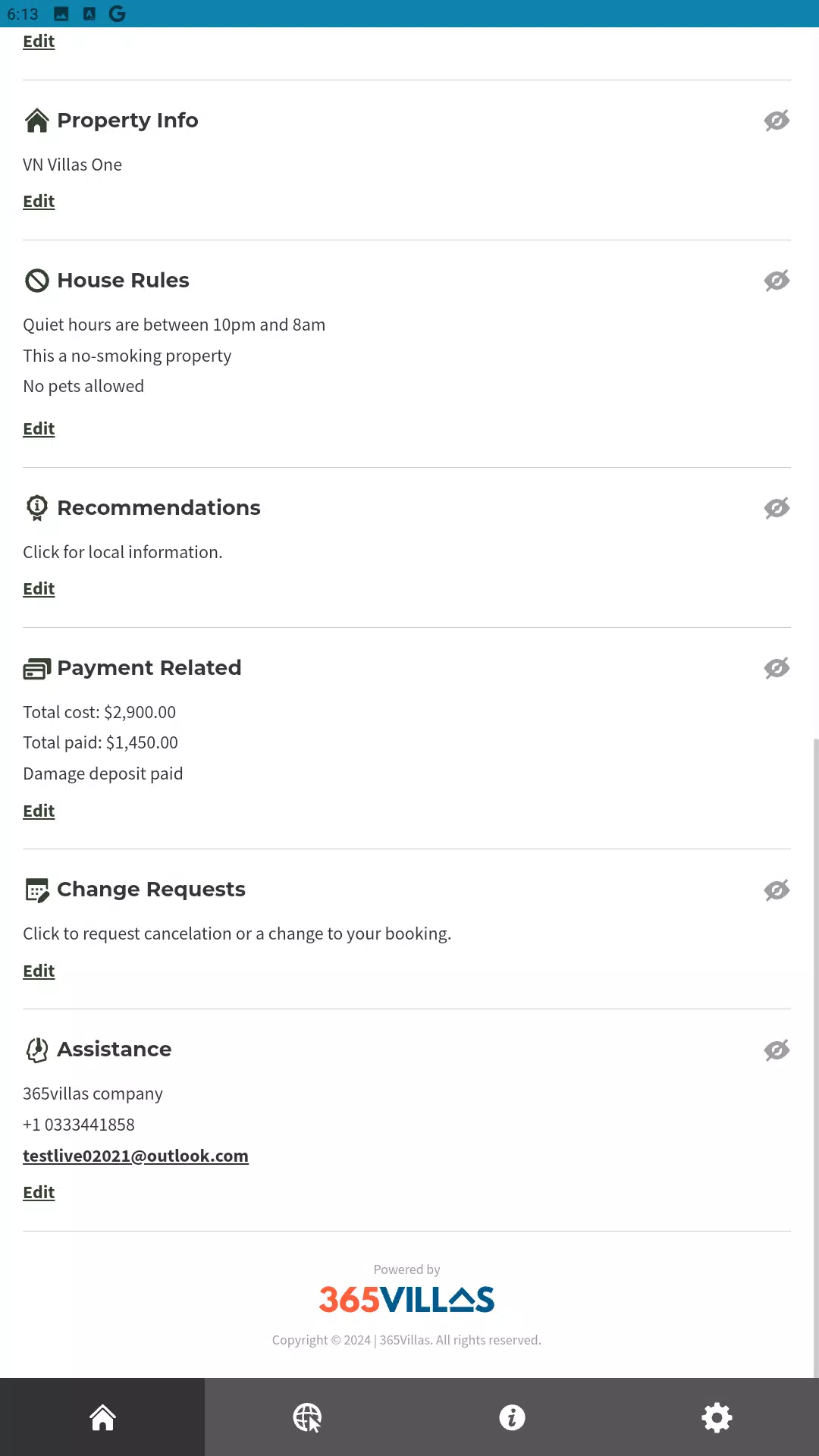This screenshot has height=1456, width=819.
Task: Open testlive02021@outlook.com email link
Action: pyautogui.click(x=136, y=1156)
